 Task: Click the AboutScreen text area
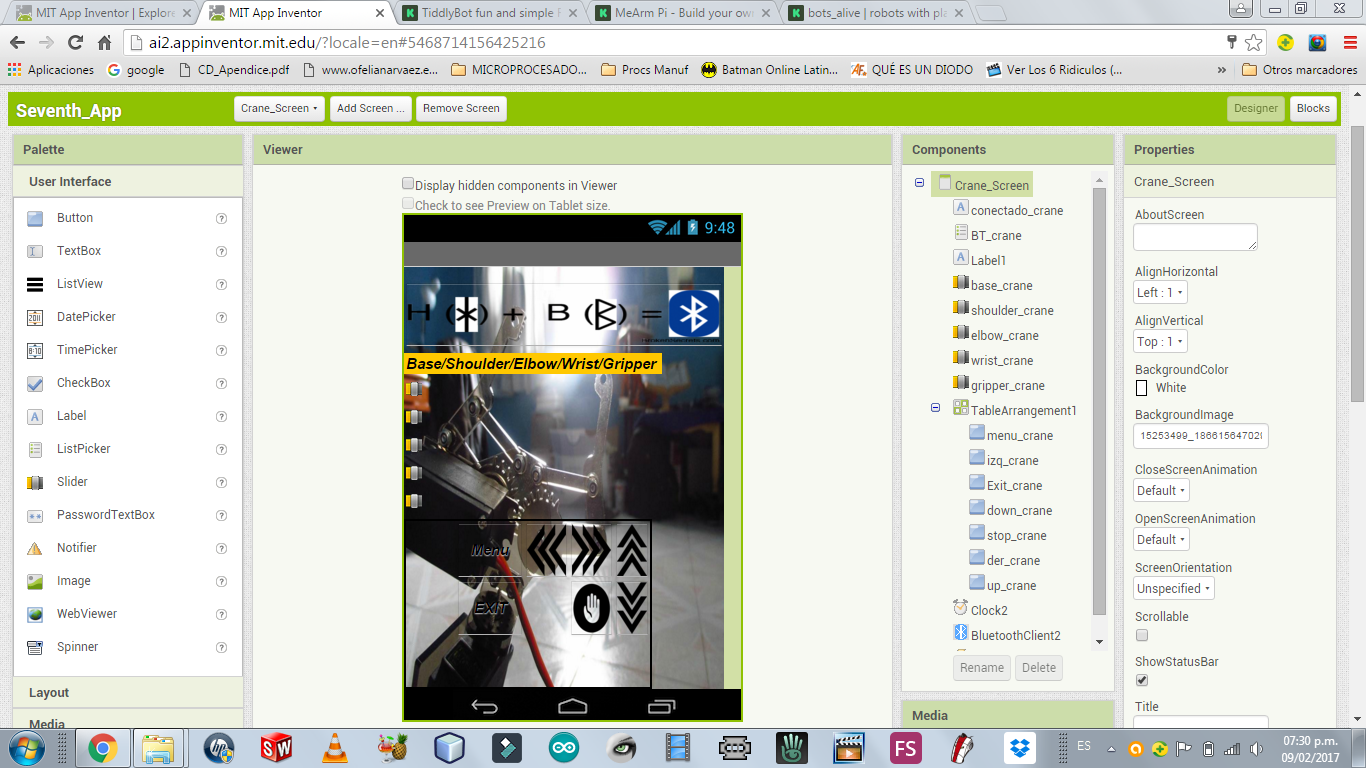pos(1195,237)
